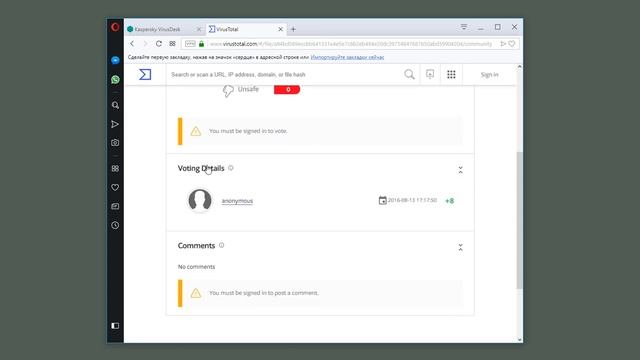Open the Voting Details info icon
This screenshot has width=640, height=360.
[231, 168]
